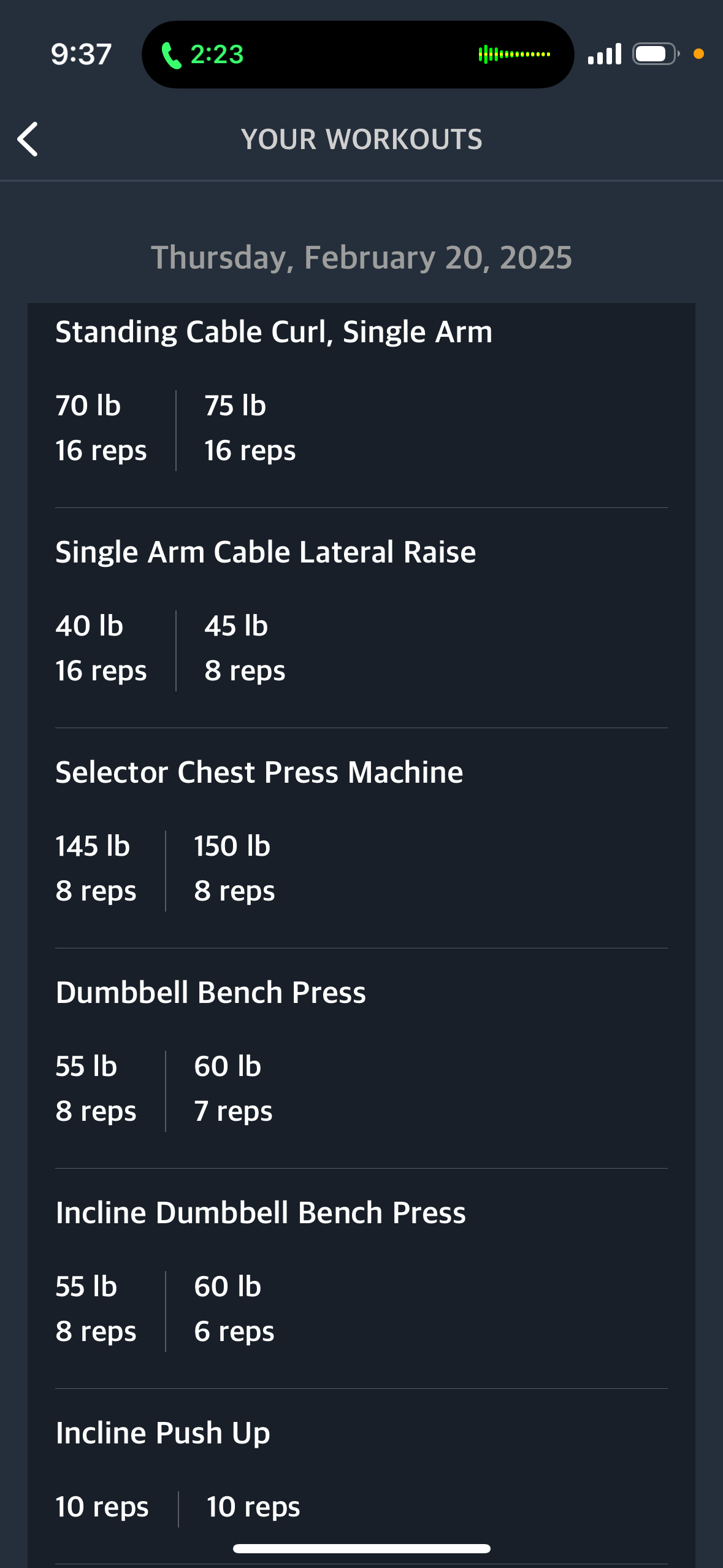The height and width of the screenshot is (1568, 723).
Task: Tap the green phone call icon
Action: pos(171,55)
